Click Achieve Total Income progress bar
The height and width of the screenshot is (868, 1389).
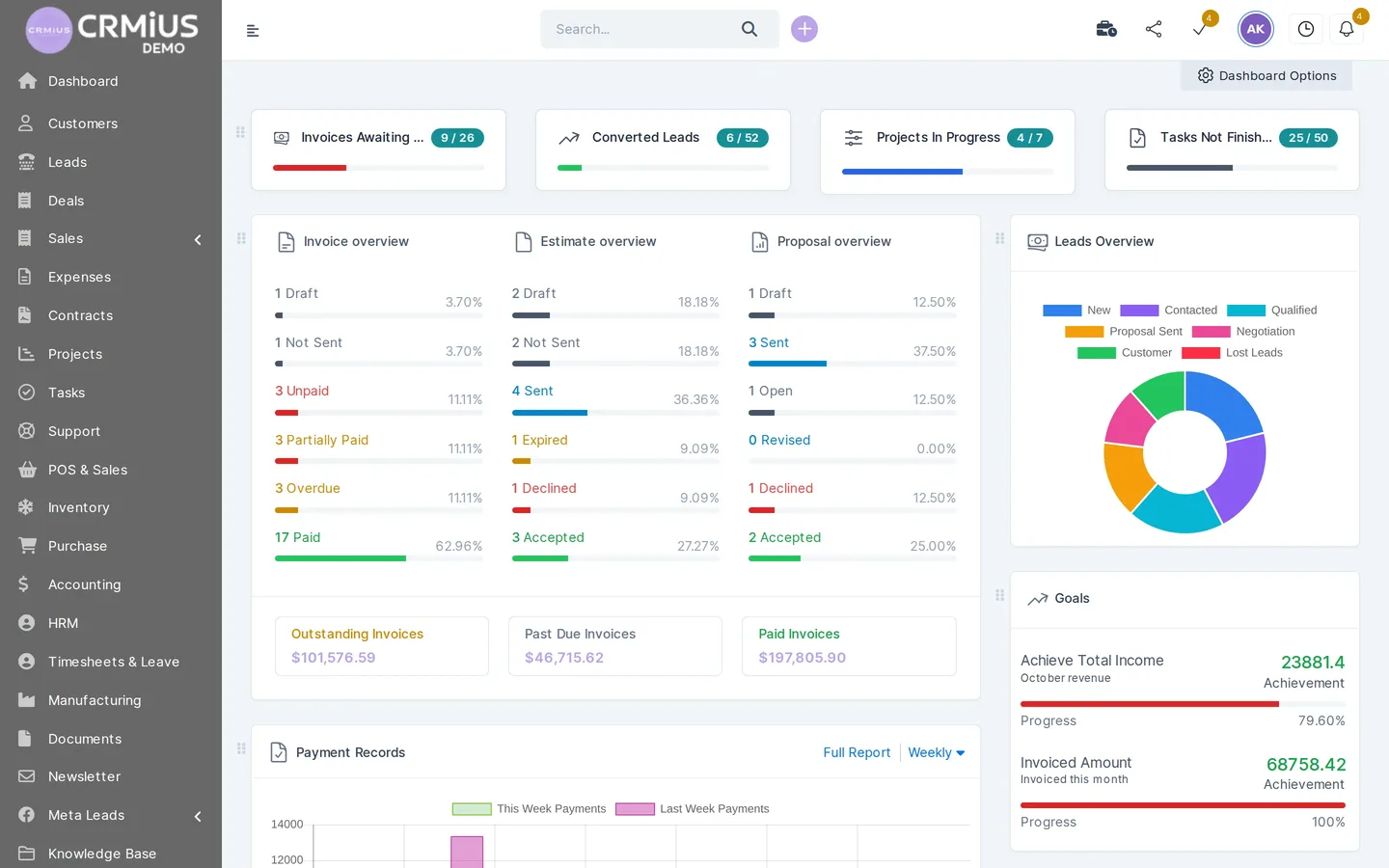1183,704
